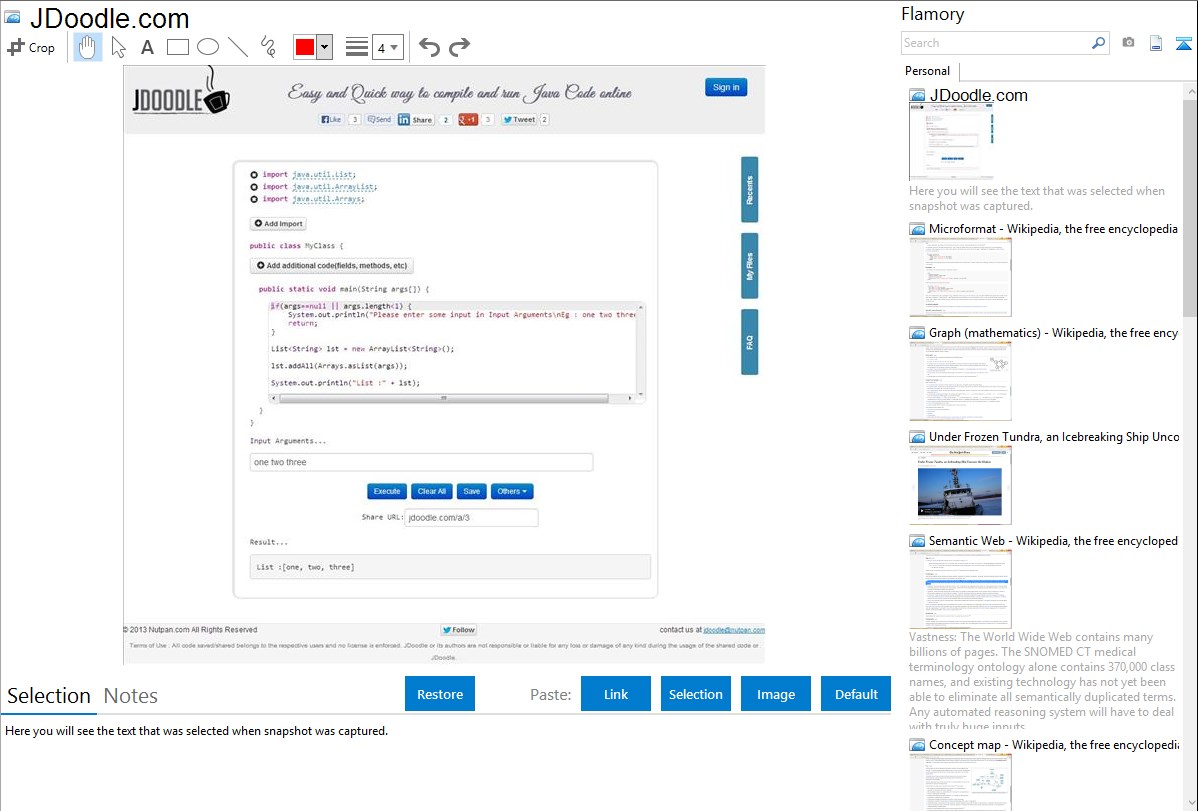Open the Graph (mathematics) snapshot thumbnail
1198x811 pixels.
point(960,381)
